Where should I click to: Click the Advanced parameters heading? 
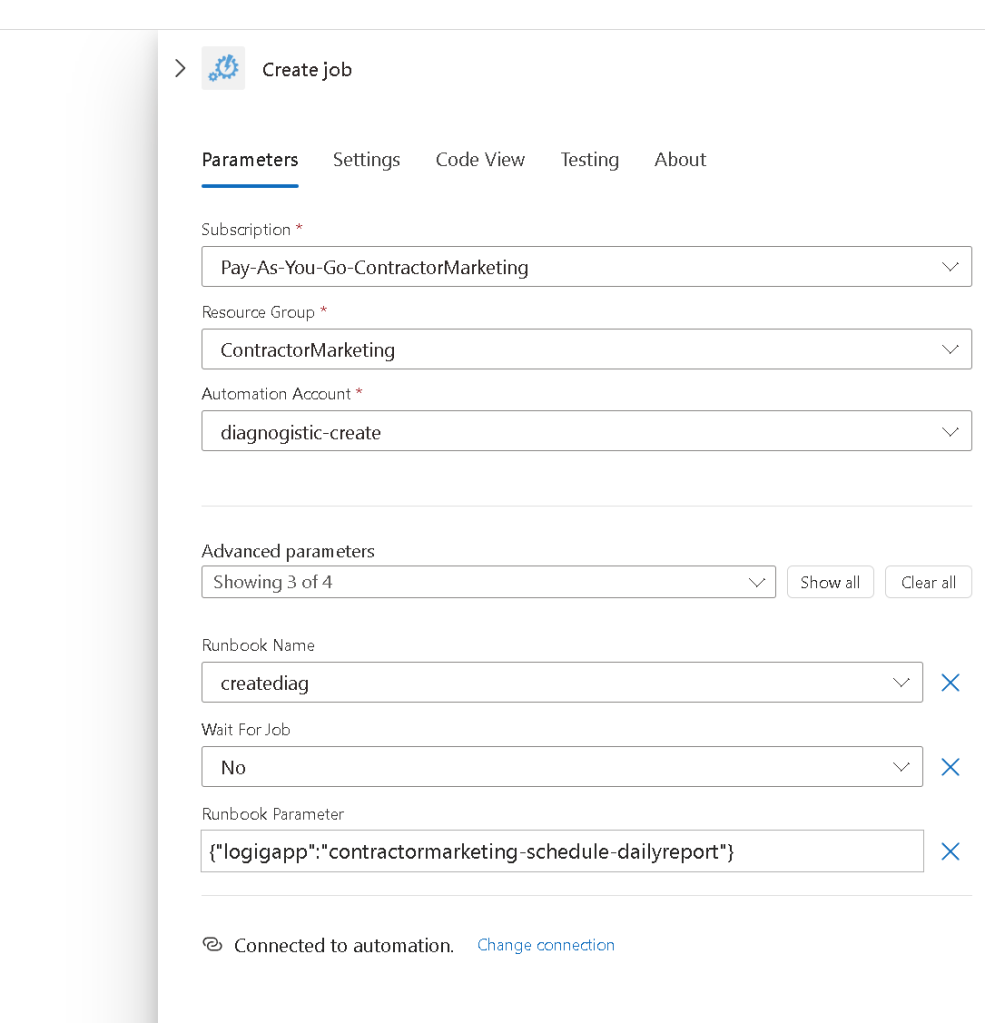[x=288, y=551]
